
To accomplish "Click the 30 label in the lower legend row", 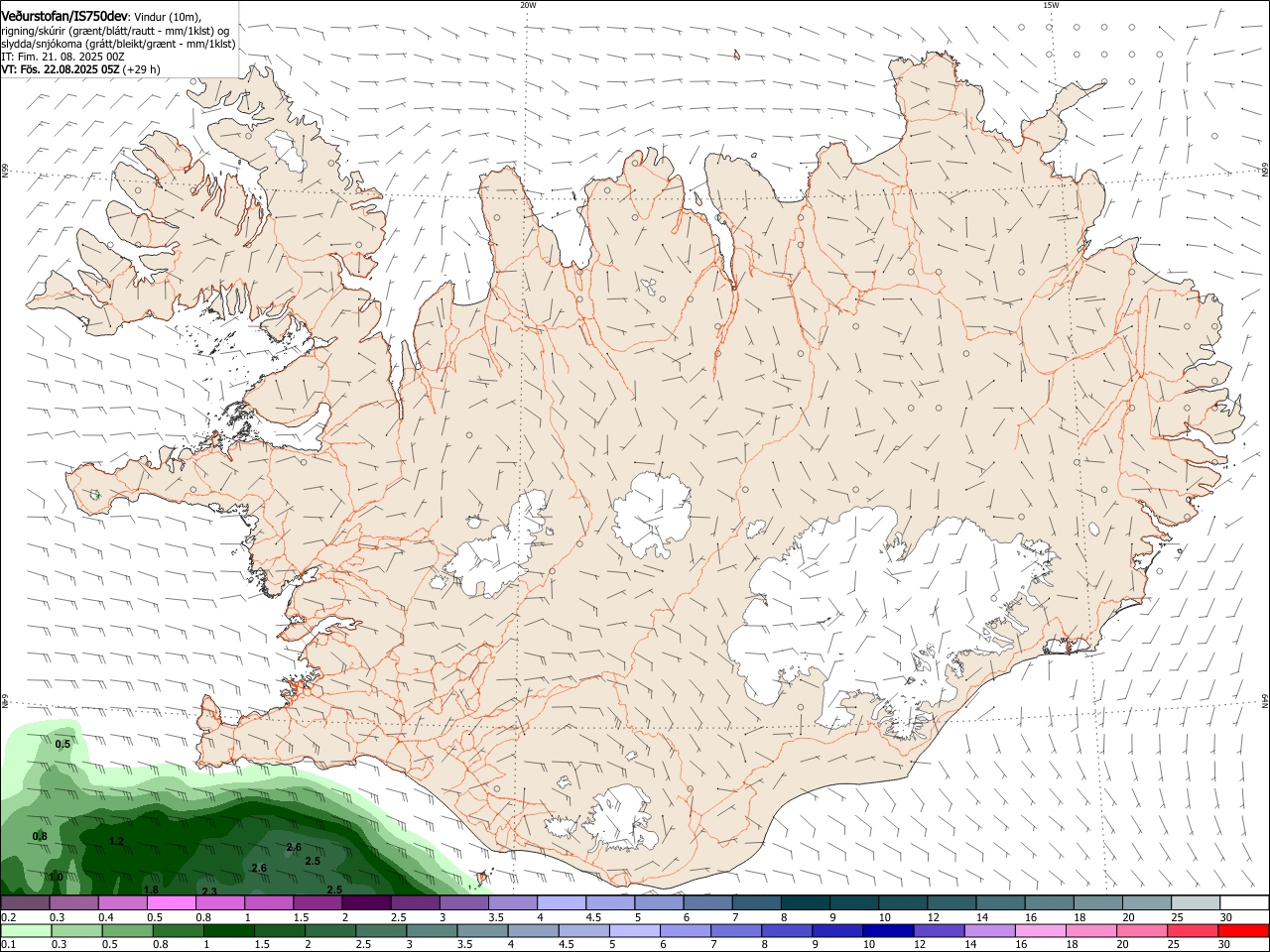I will pos(1225,945).
